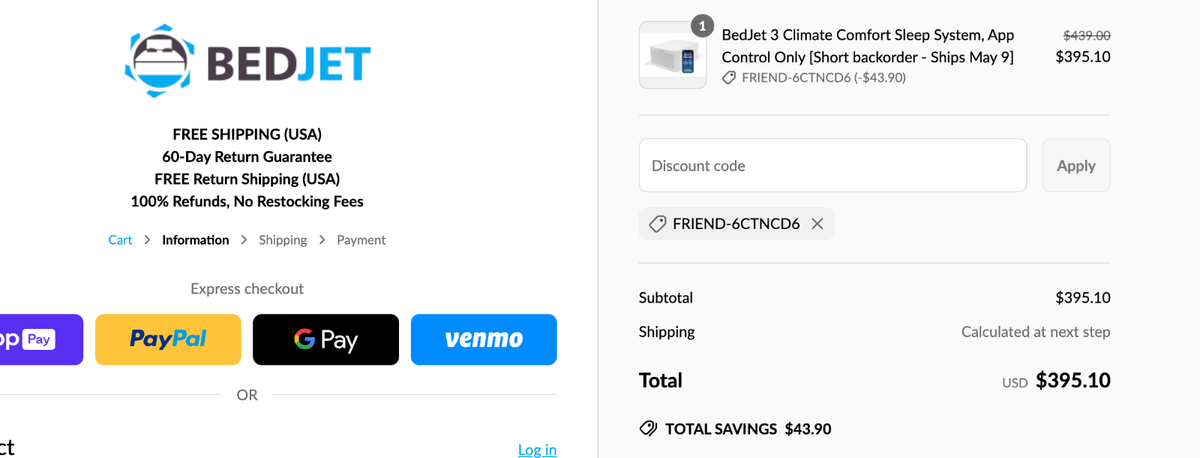Pay with the Google Pay button

326,340
